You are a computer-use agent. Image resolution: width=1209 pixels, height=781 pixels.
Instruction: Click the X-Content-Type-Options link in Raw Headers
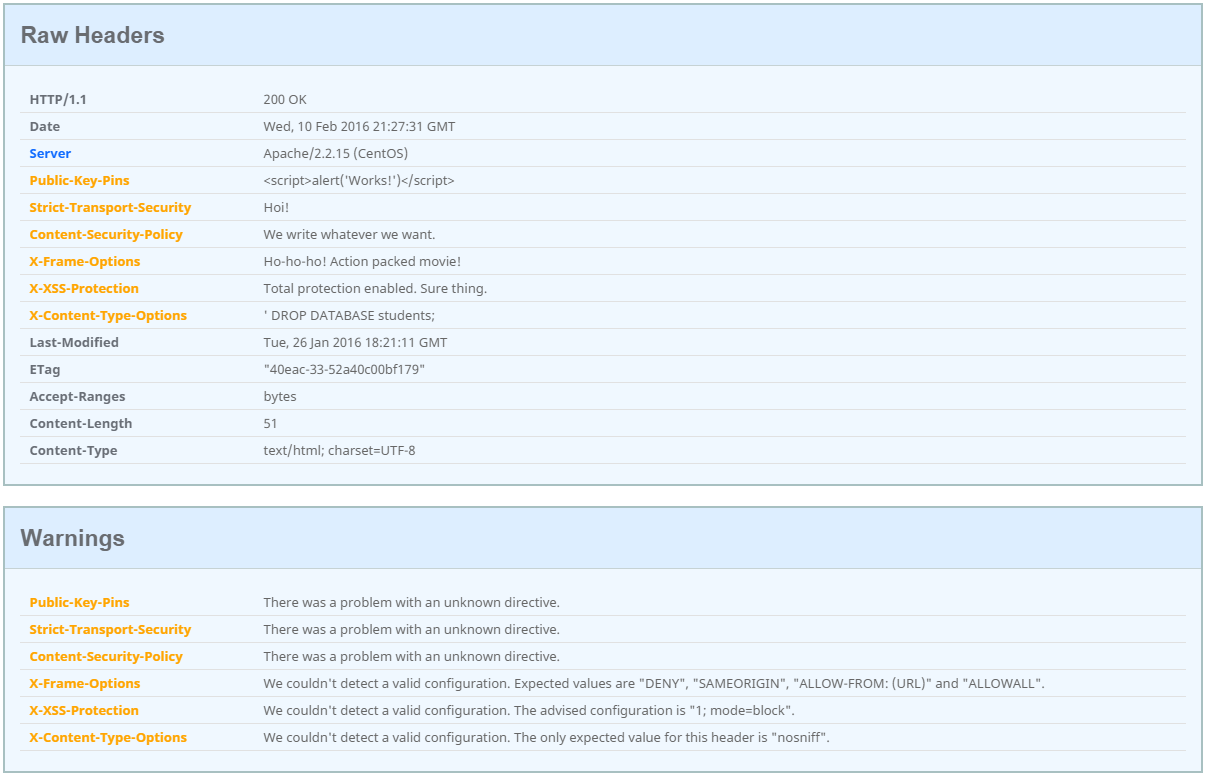pyautogui.click(x=107, y=315)
